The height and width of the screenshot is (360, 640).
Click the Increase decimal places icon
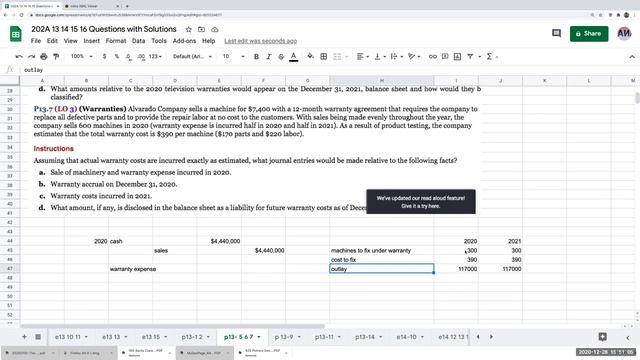(141, 56)
